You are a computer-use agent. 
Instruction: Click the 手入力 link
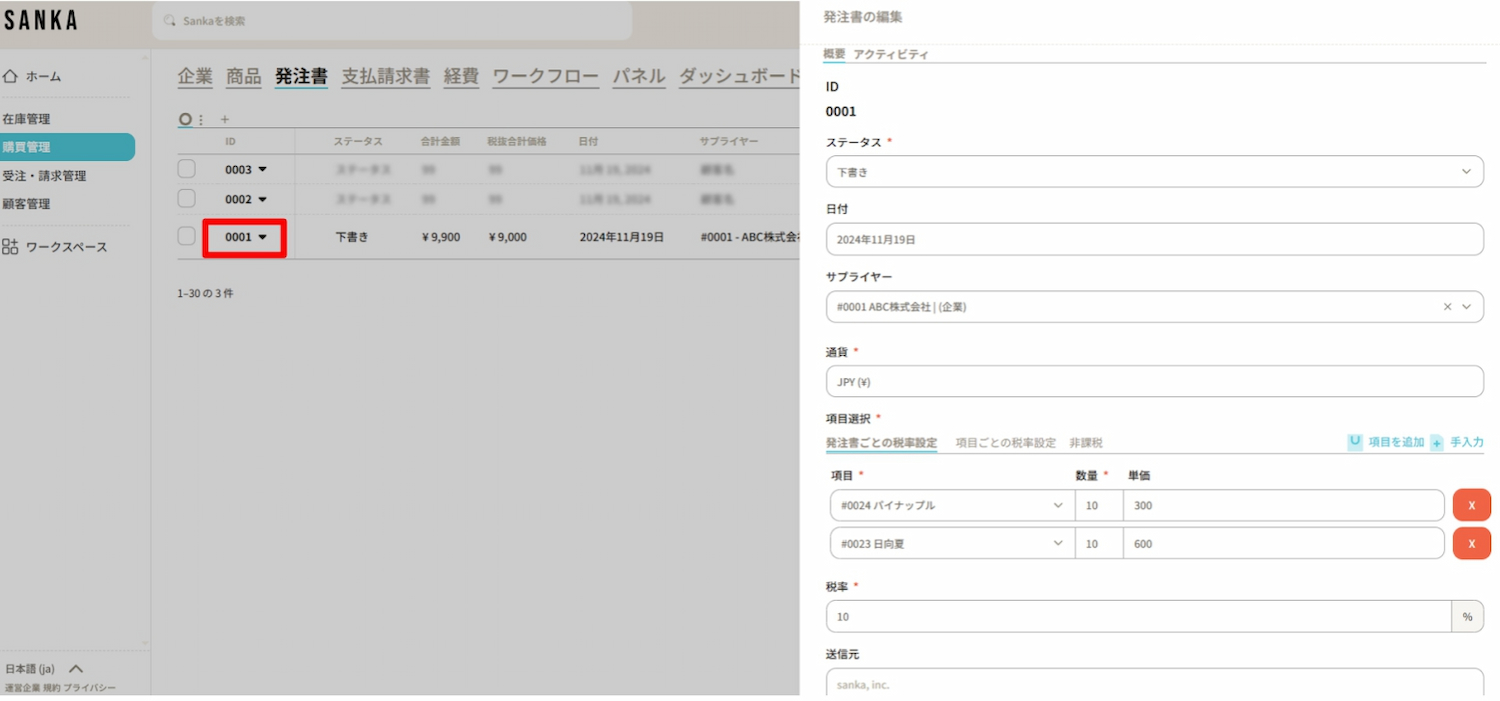[x=1466, y=442]
